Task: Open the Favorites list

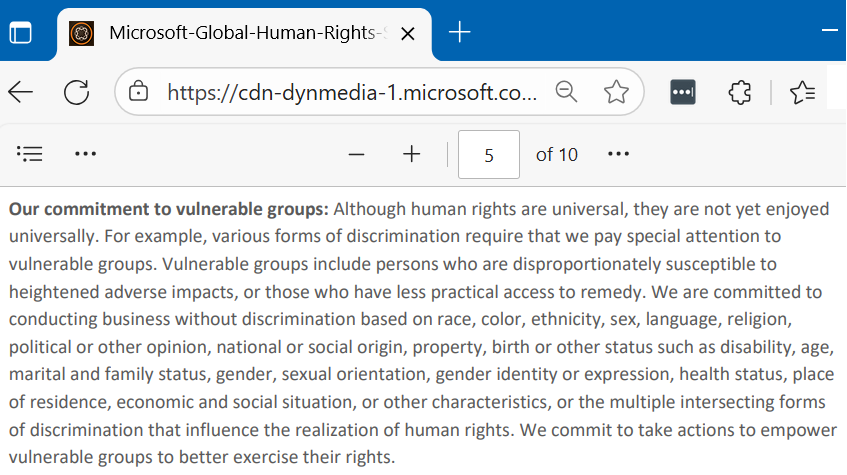Action: 802,92
